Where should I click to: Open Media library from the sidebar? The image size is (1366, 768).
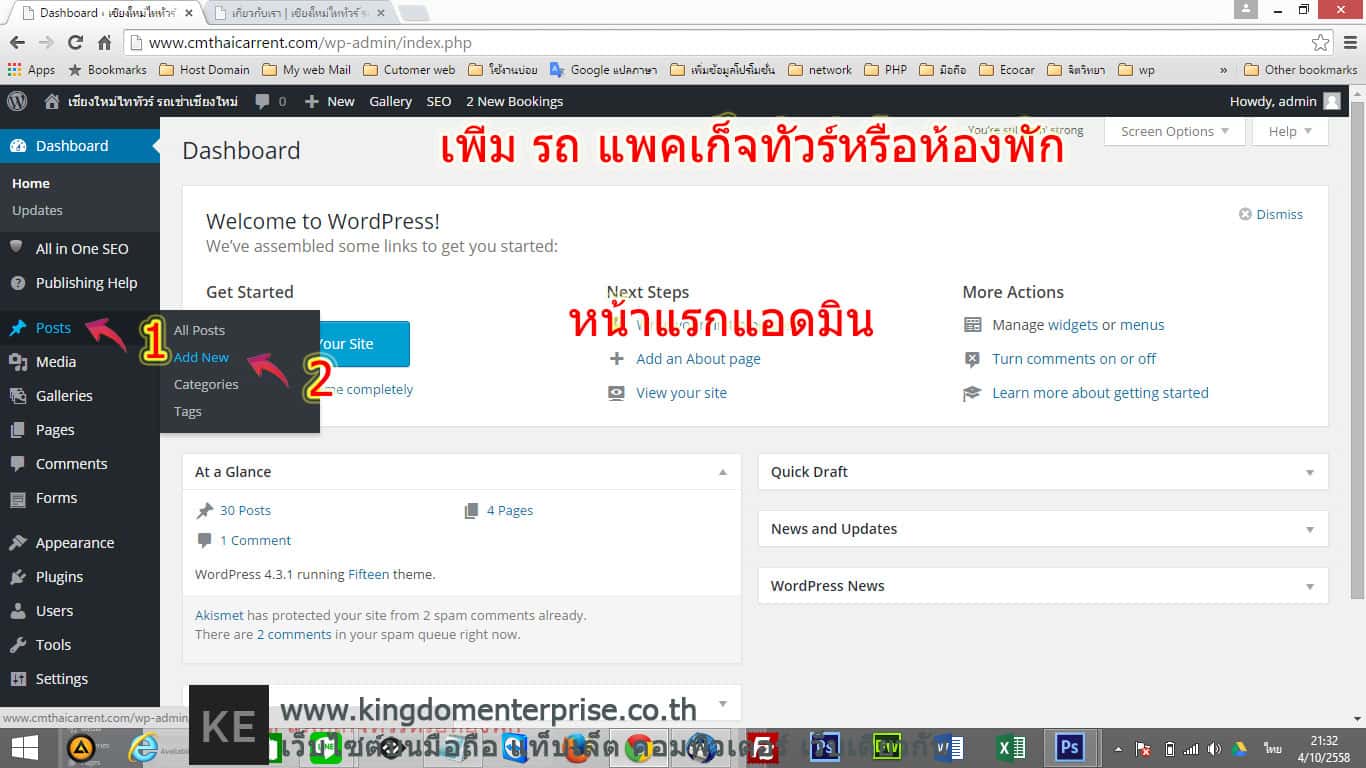pos(55,362)
